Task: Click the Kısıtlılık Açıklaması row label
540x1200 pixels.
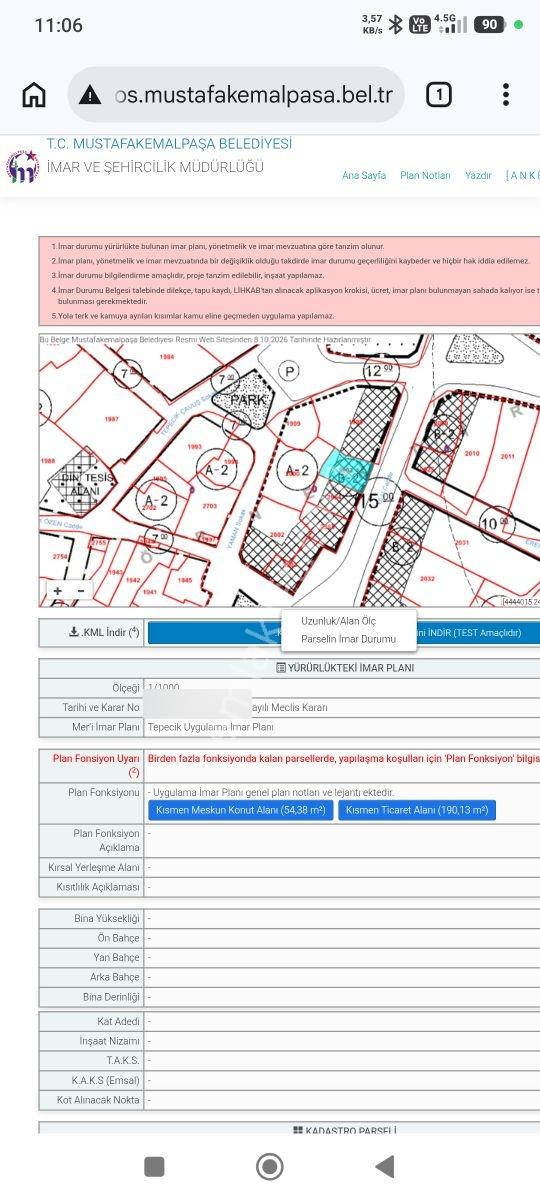Action: click(x=94, y=887)
